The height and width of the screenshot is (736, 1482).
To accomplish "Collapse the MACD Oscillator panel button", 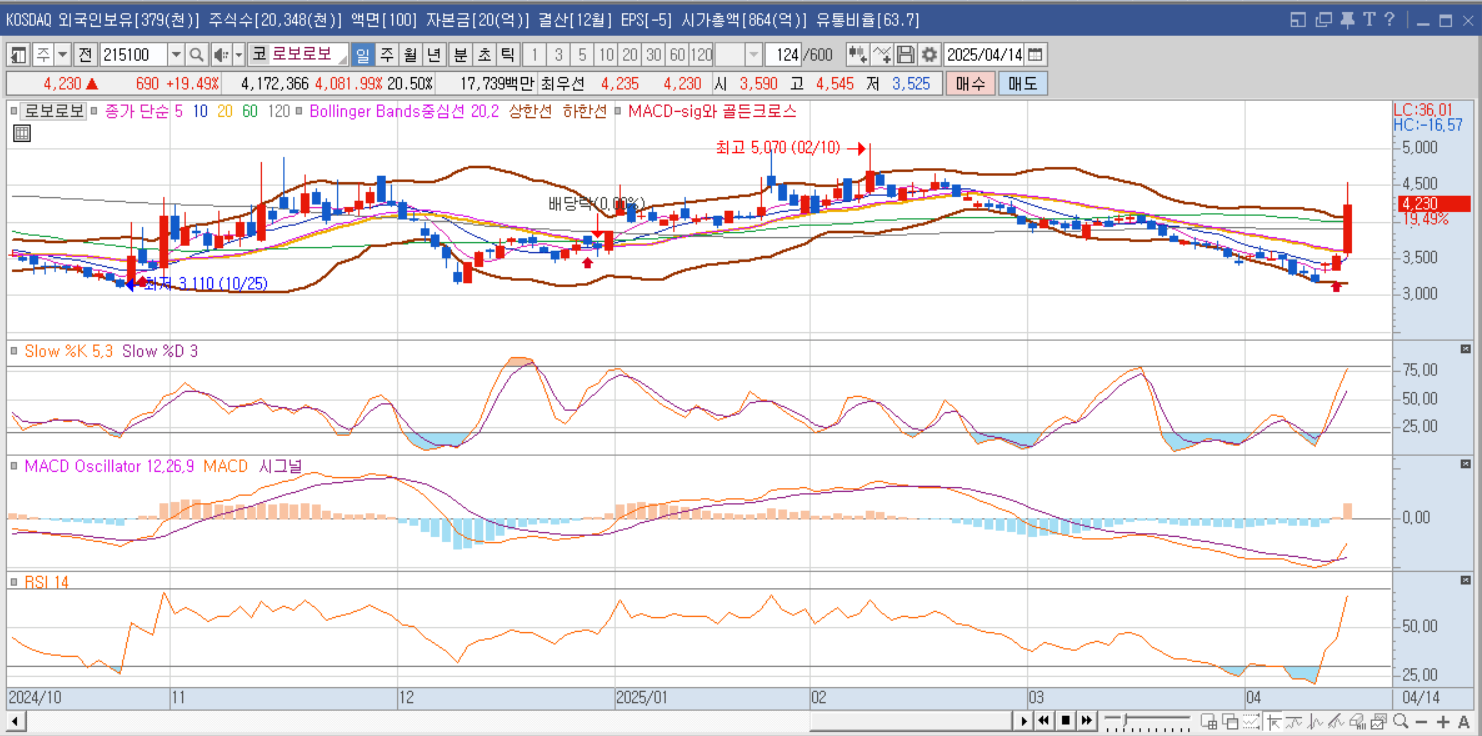I will [x=1466, y=464].
